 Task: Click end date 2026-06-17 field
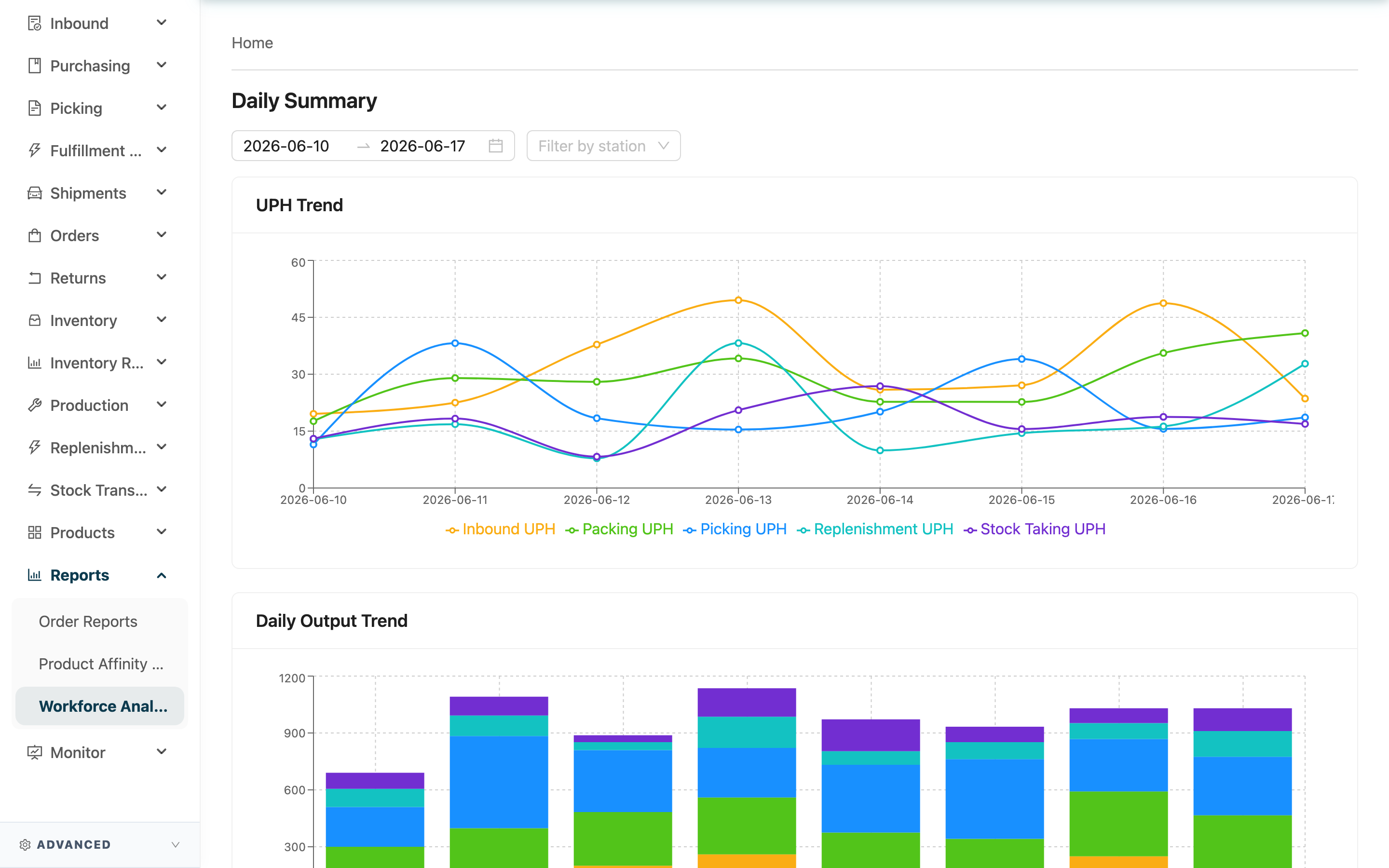click(423, 147)
